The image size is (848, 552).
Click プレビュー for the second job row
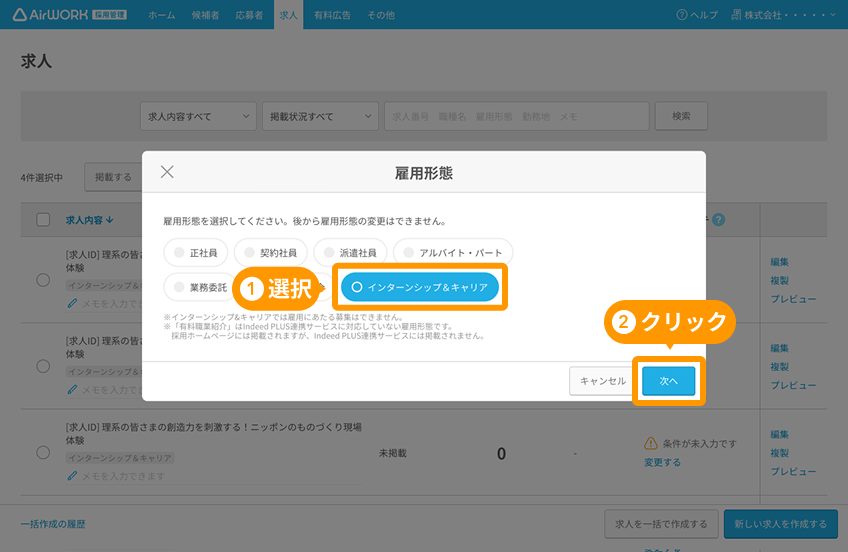793,385
